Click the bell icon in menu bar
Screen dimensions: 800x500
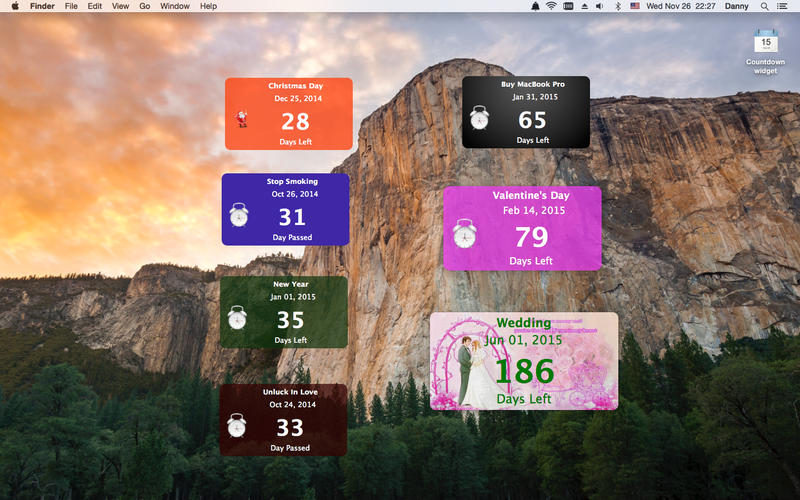pyautogui.click(x=534, y=6)
